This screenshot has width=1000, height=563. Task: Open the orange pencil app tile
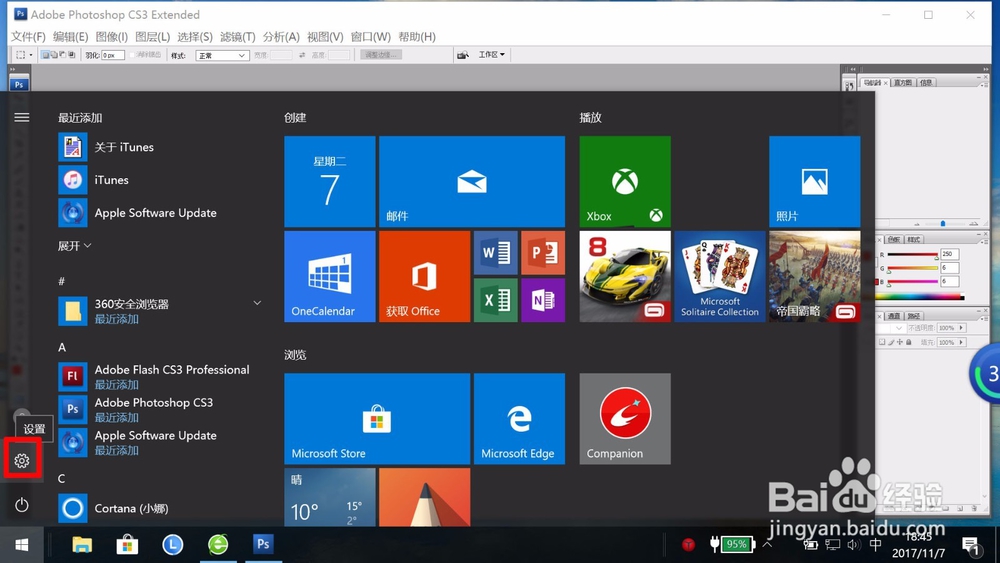[x=425, y=497]
